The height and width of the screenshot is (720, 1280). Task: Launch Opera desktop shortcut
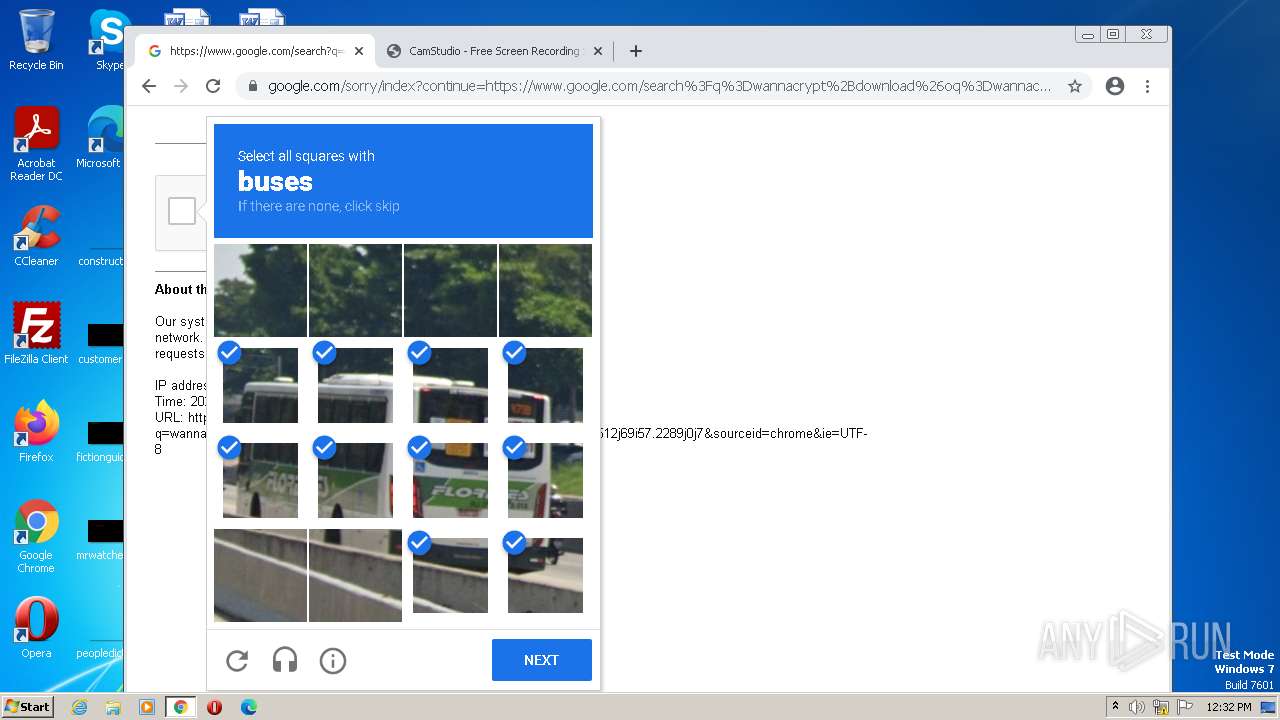pos(36,628)
